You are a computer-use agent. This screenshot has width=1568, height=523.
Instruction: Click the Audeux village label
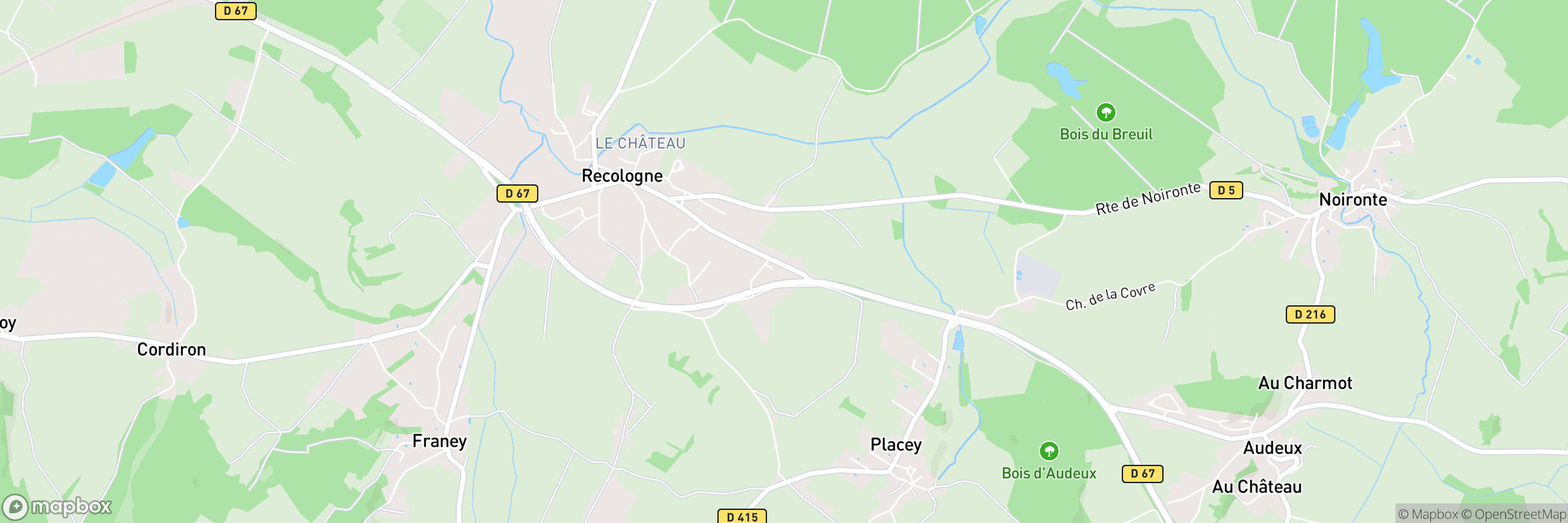click(x=1272, y=448)
